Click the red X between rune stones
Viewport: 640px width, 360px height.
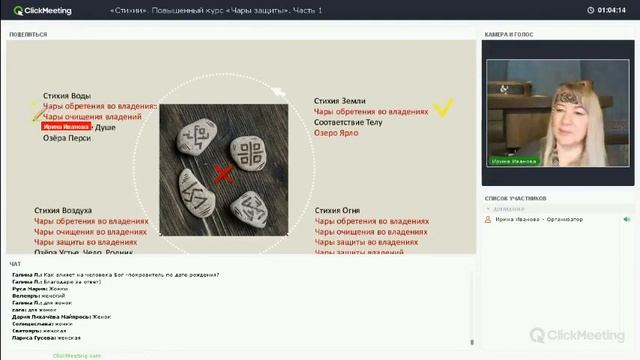(223, 174)
